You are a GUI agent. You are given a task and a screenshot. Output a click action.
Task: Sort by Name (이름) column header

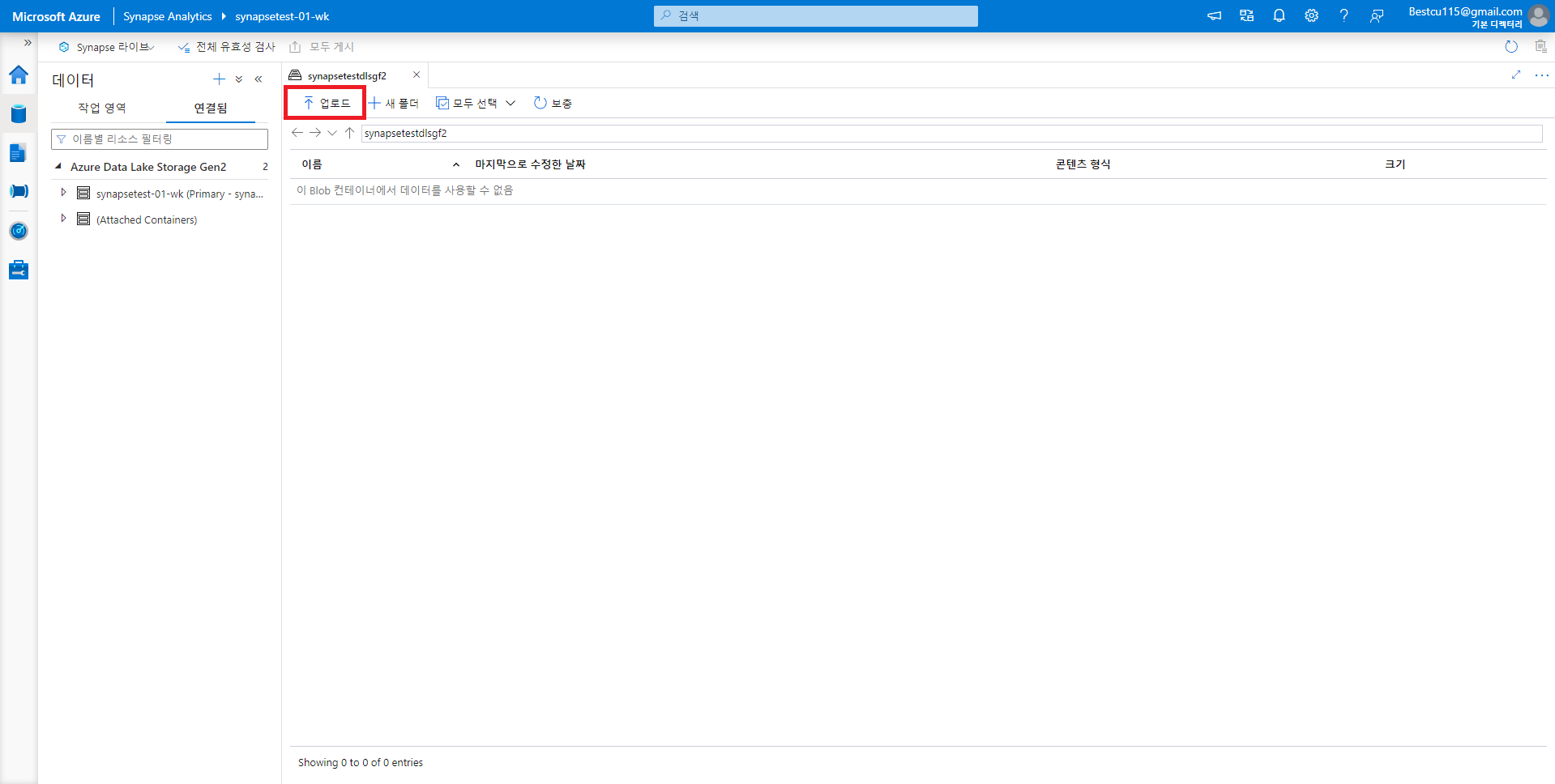pyautogui.click(x=312, y=164)
